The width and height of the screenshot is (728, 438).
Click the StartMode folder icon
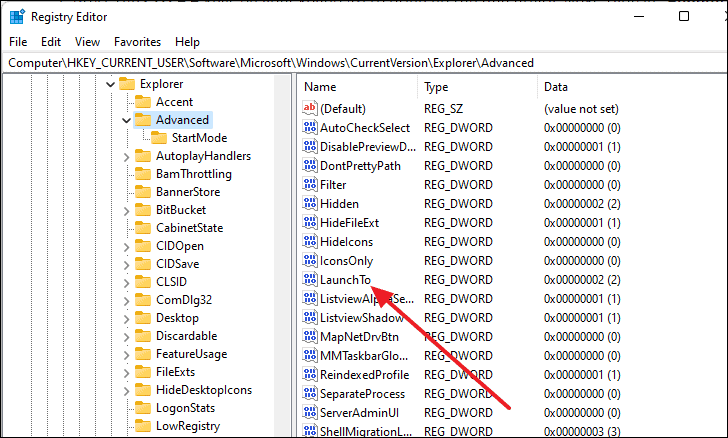[159, 137]
